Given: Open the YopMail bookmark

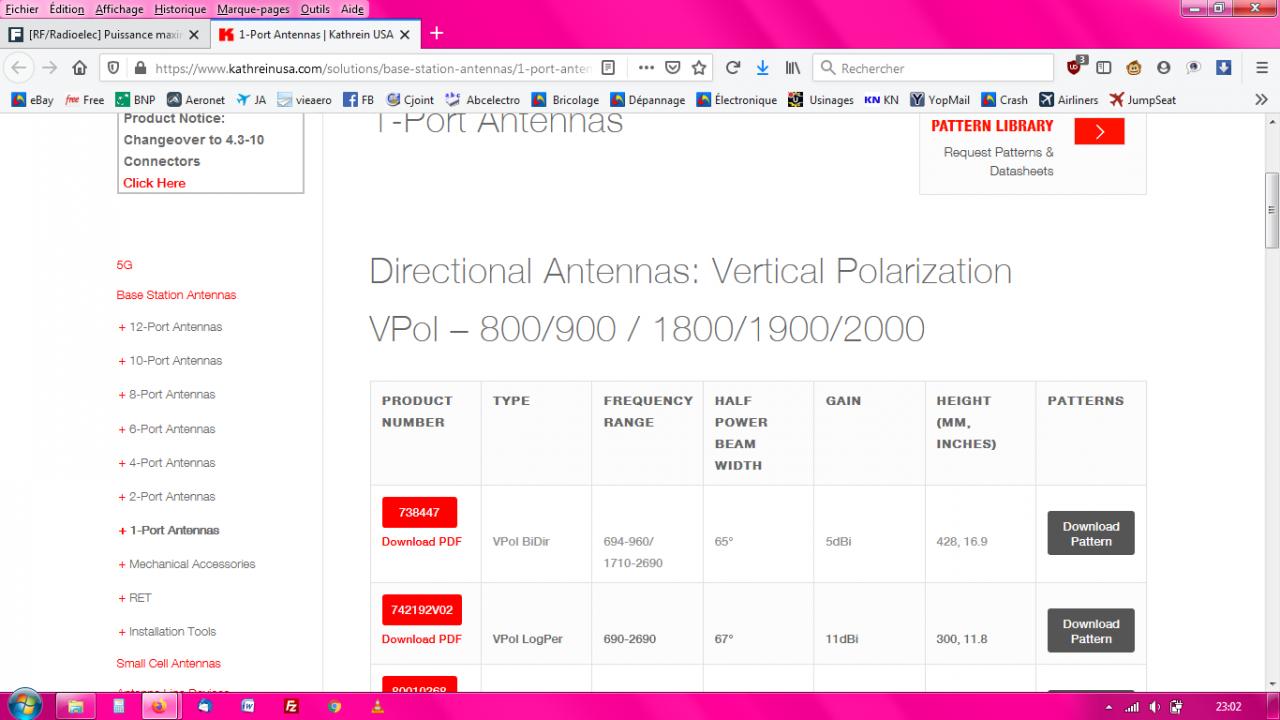Looking at the screenshot, I should point(940,100).
